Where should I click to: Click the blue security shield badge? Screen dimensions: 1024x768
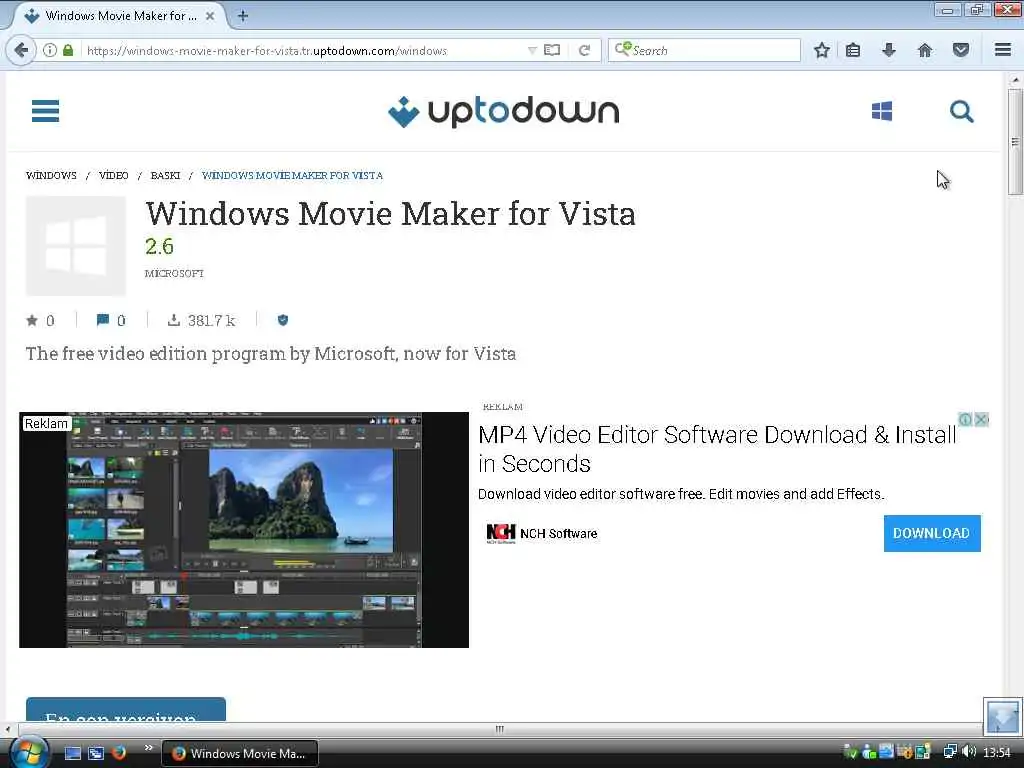[x=283, y=320]
